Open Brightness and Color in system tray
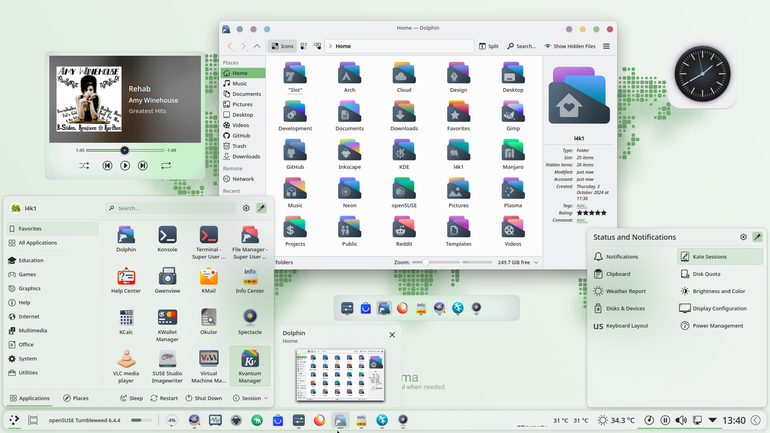 (x=719, y=291)
